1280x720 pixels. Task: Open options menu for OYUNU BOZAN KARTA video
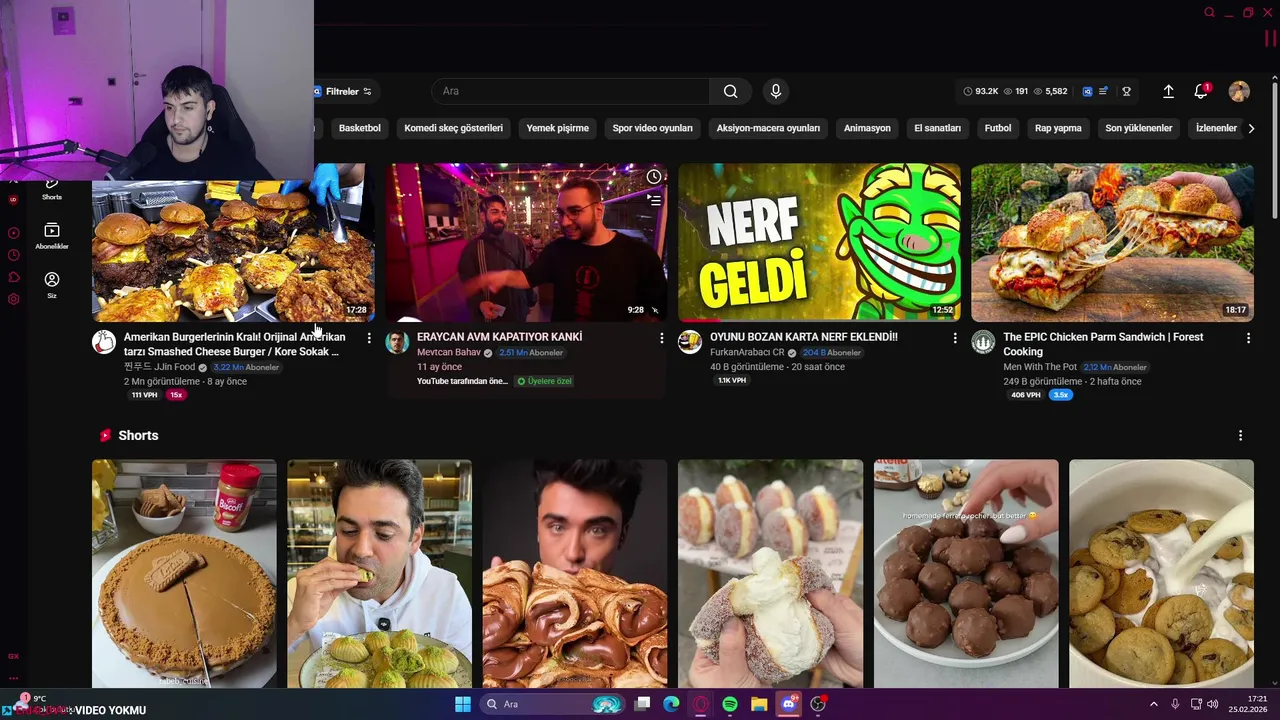pos(954,338)
